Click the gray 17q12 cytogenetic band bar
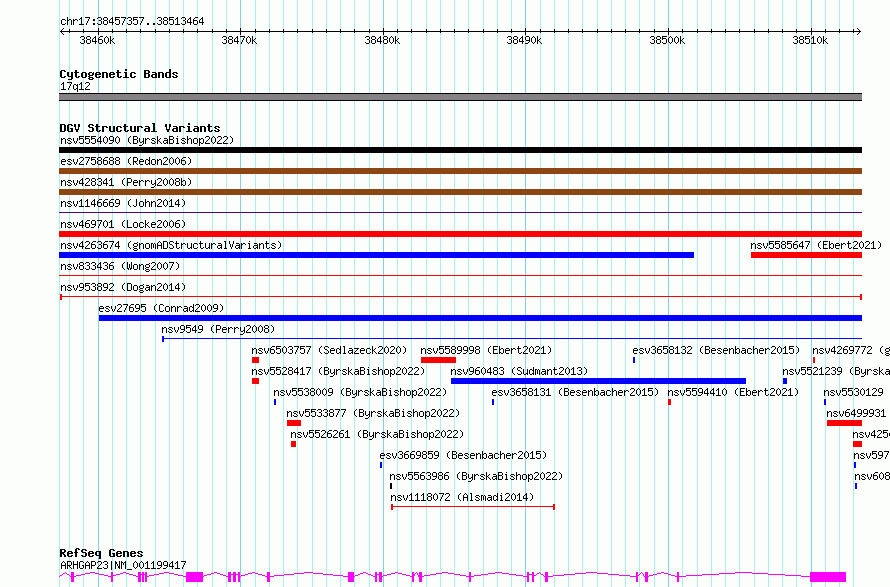This screenshot has width=890, height=587. (x=460, y=97)
